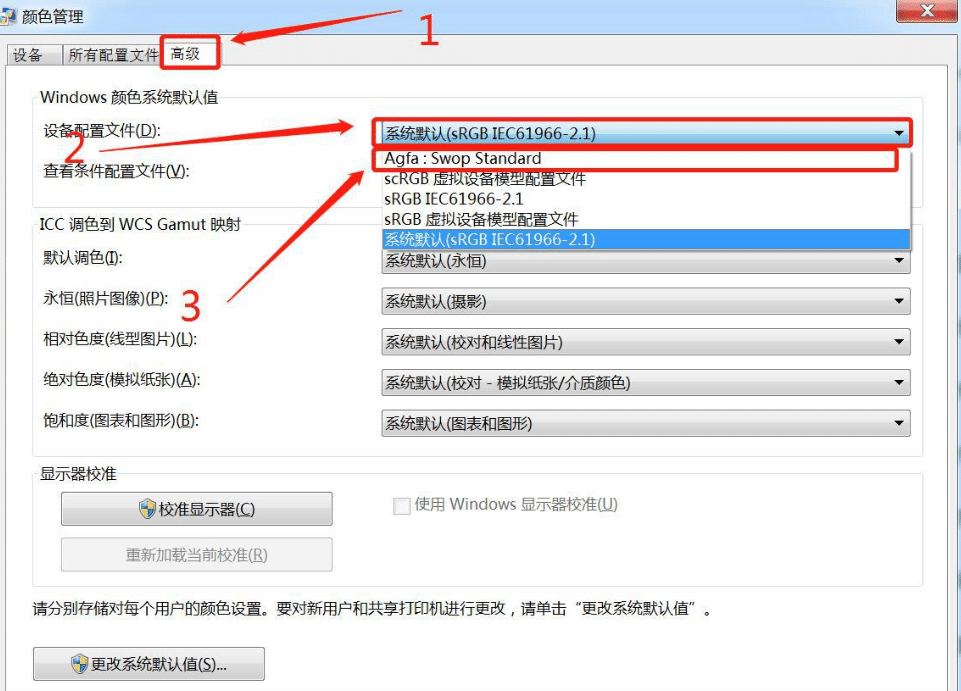Open the 饱和度(图表和图形) dropdown
The height and width of the screenshot is (691, 961).
click(x=899, y=423)
